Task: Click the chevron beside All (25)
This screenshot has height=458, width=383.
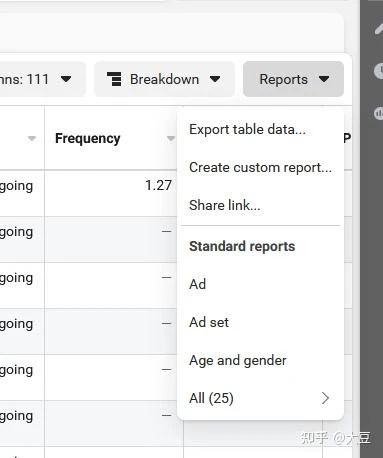Action: click(325, 398)
